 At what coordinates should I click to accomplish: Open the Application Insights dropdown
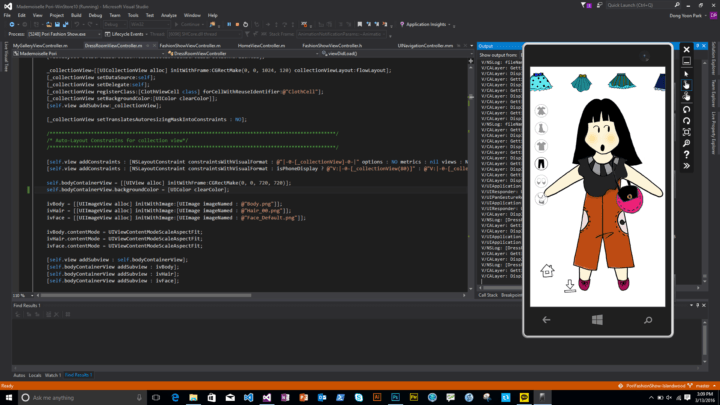pos(426,24)
